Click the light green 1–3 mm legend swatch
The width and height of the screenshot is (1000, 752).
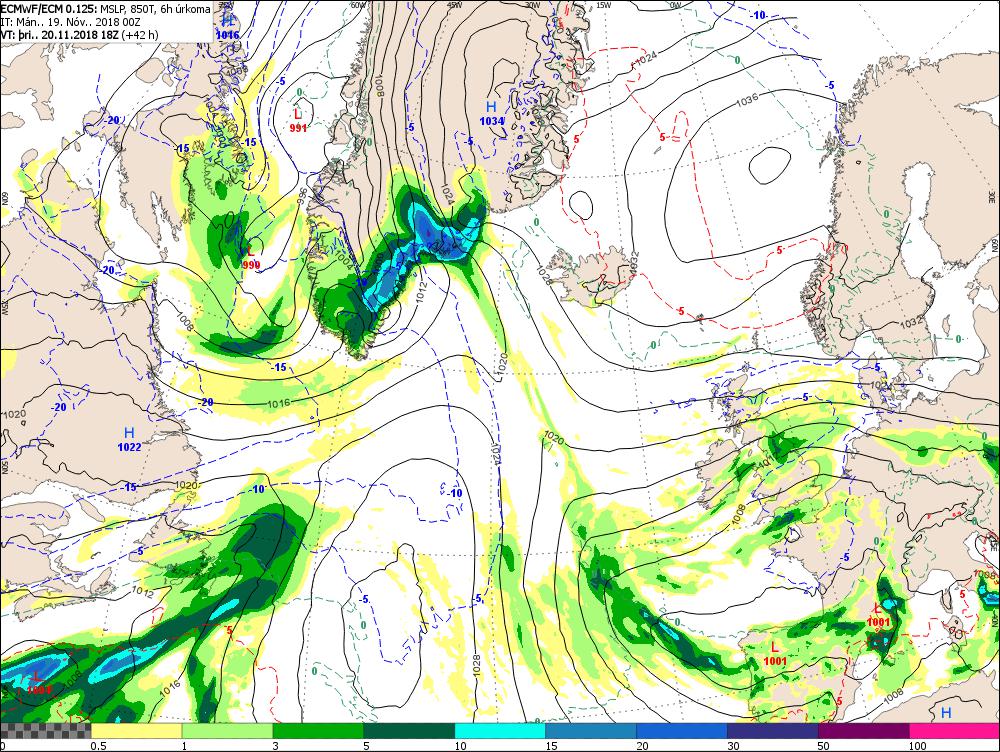tap(228, 730)
